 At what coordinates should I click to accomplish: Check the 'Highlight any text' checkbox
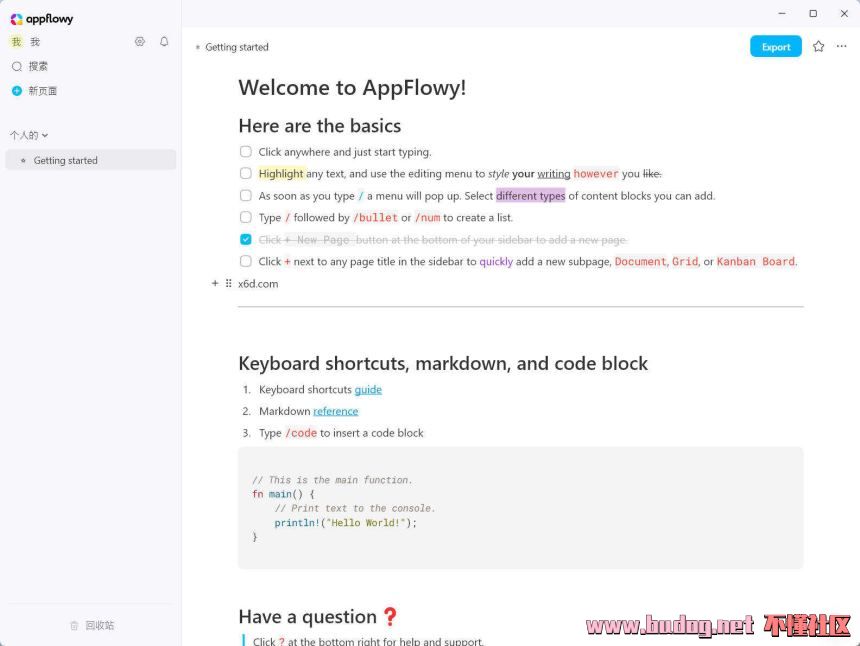point(246,173)
